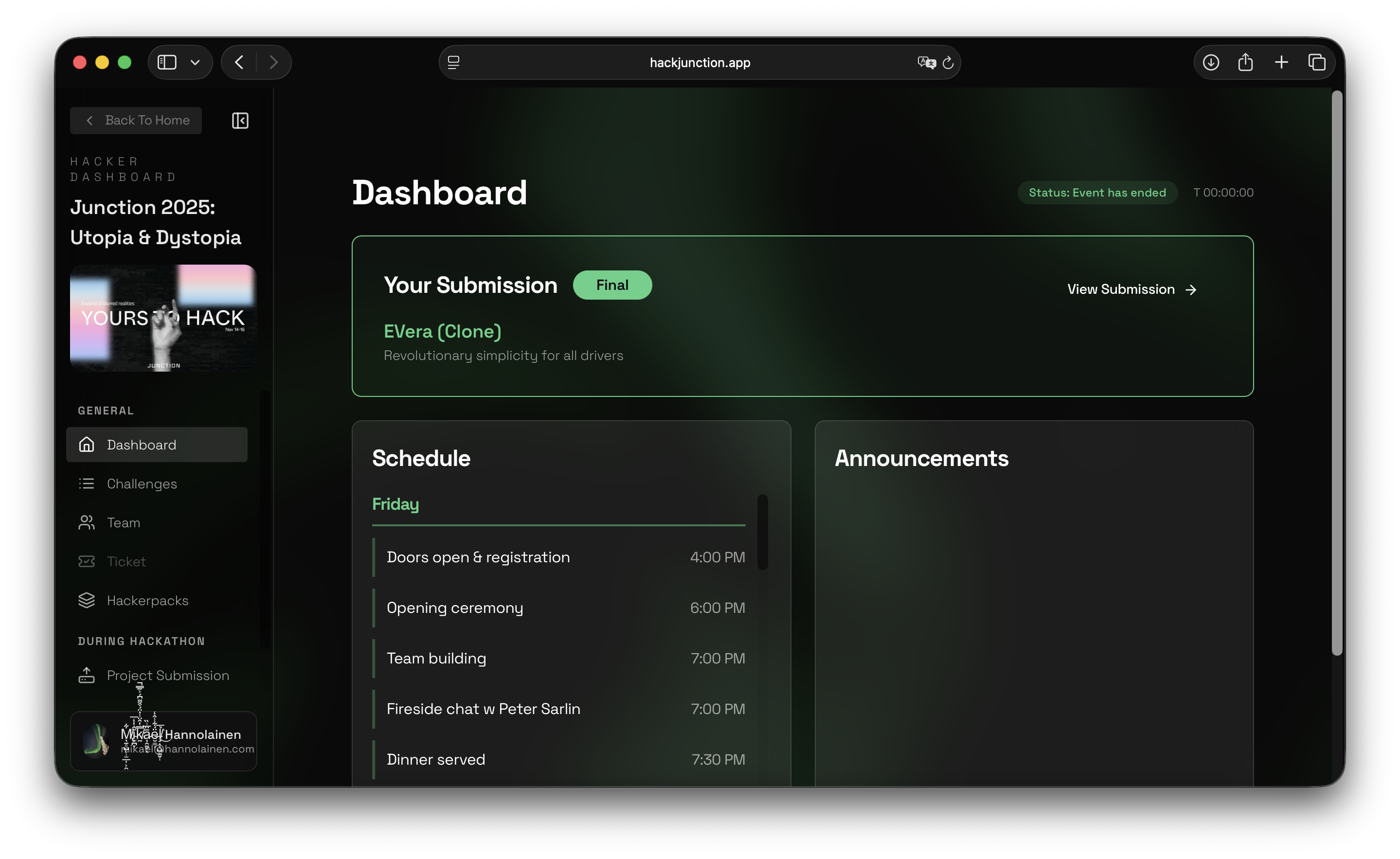
Task: Click the Share icon in toolbar
Action: tap(1245, 62)
